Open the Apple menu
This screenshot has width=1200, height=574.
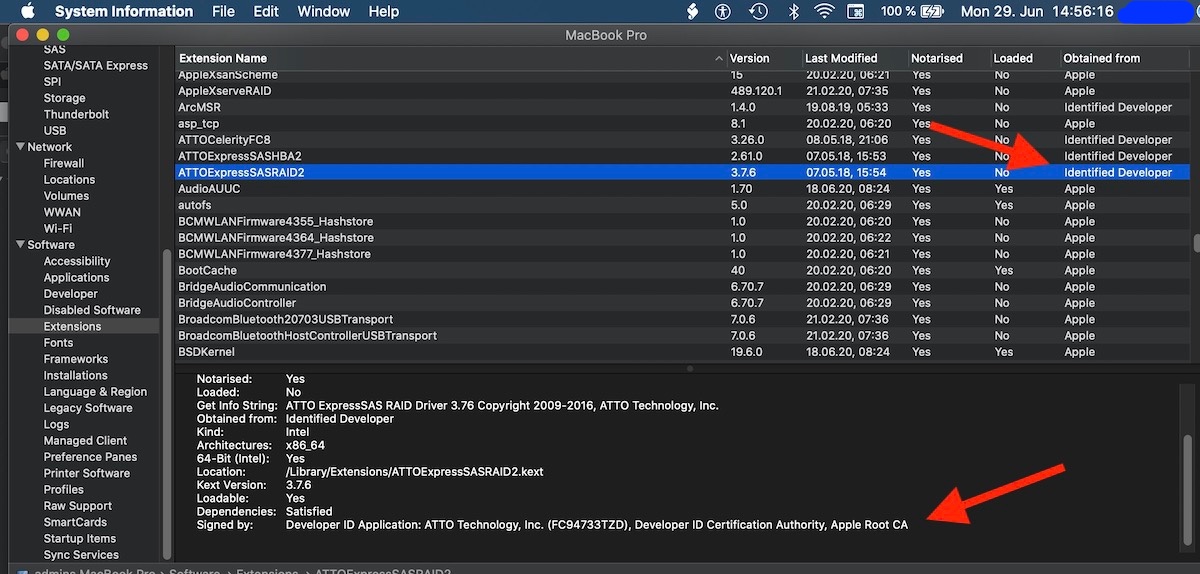coord(27,12)
